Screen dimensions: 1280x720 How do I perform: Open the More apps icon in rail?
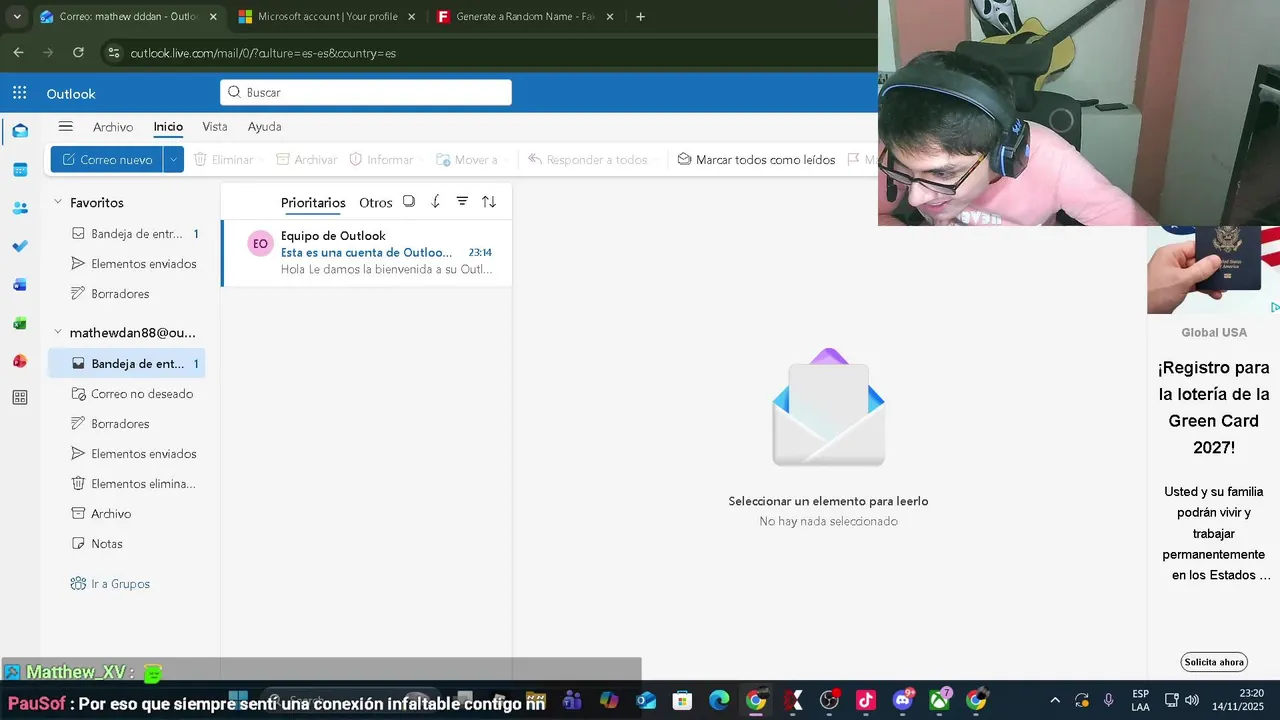click(20, 398)
